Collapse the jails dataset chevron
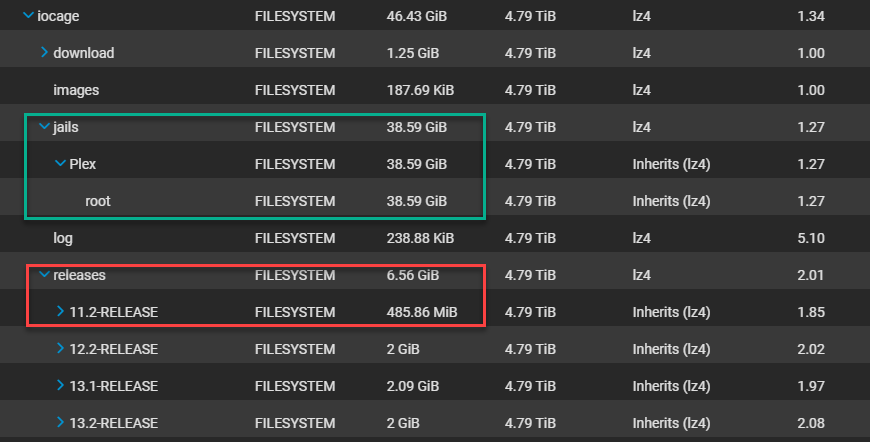 pos(44,127)
